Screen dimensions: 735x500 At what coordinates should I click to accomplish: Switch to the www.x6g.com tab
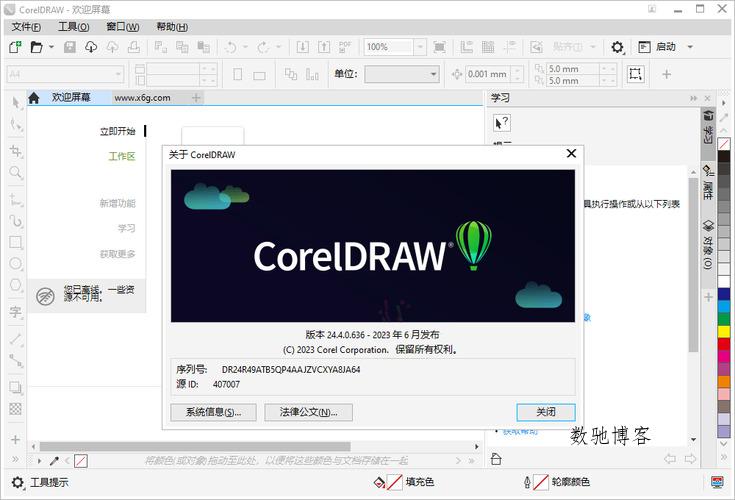pyautogui.click(x=142, y=98)
